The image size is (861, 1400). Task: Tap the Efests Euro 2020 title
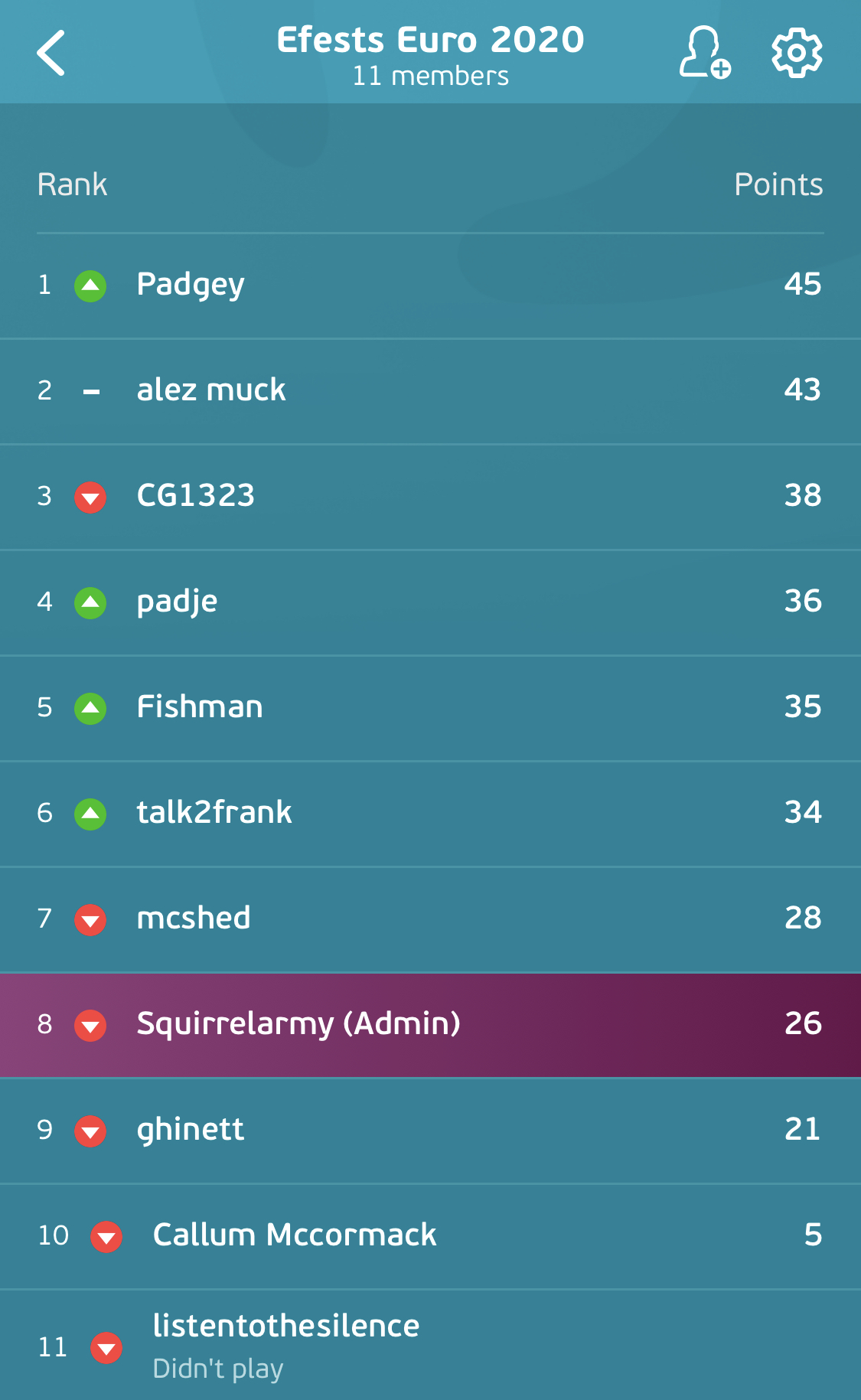pyautogui.click(x=430, y=40)
